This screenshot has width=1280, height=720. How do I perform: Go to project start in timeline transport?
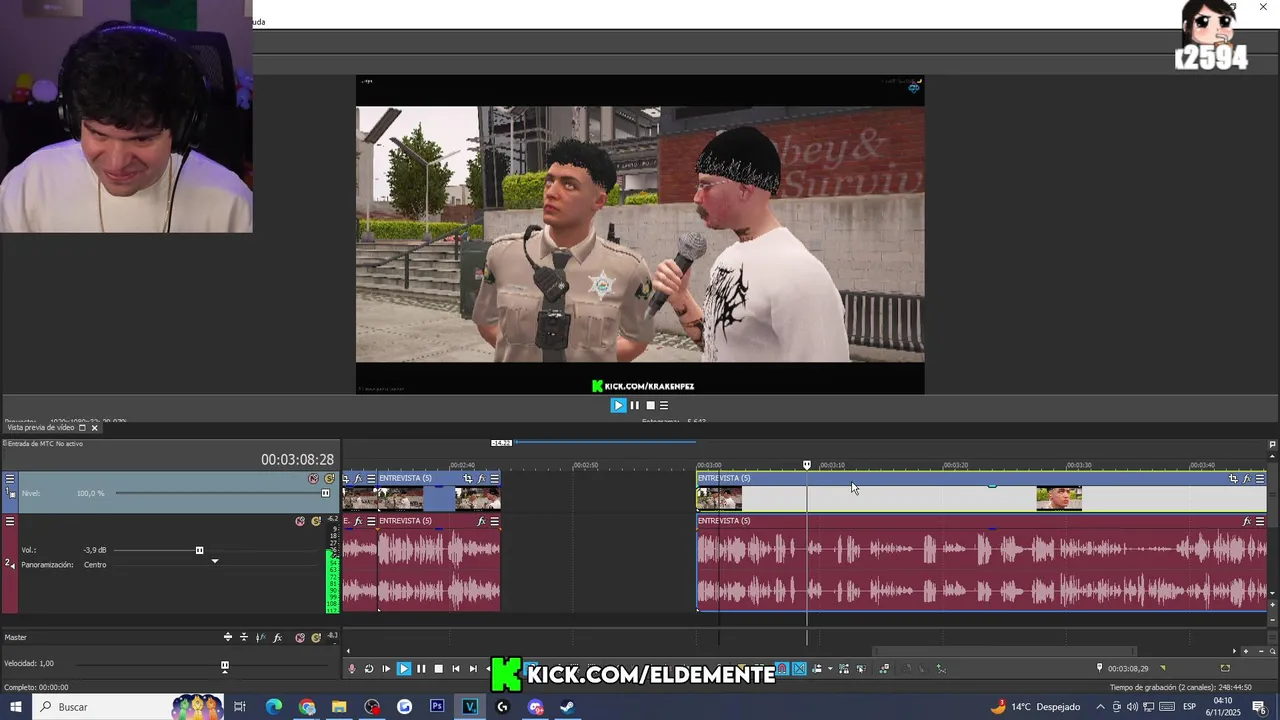(x=456, y=668)
